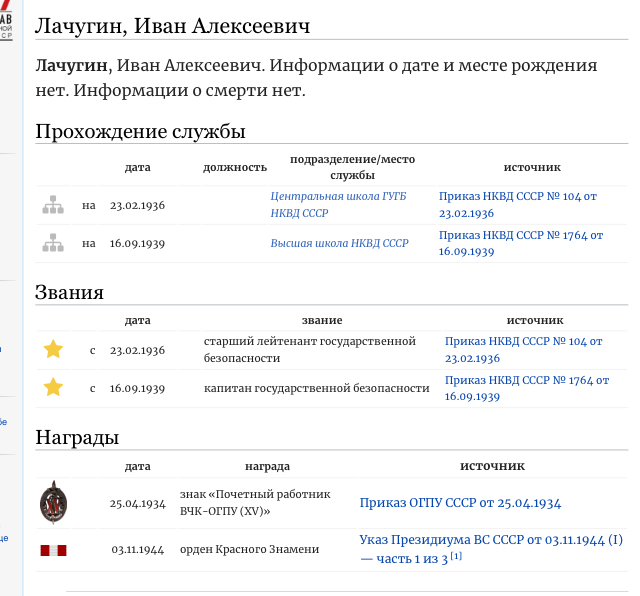The image size is (640, 596).
Task: Click the rank капитан государственной безопасности
Action: [x=317, y=388]
